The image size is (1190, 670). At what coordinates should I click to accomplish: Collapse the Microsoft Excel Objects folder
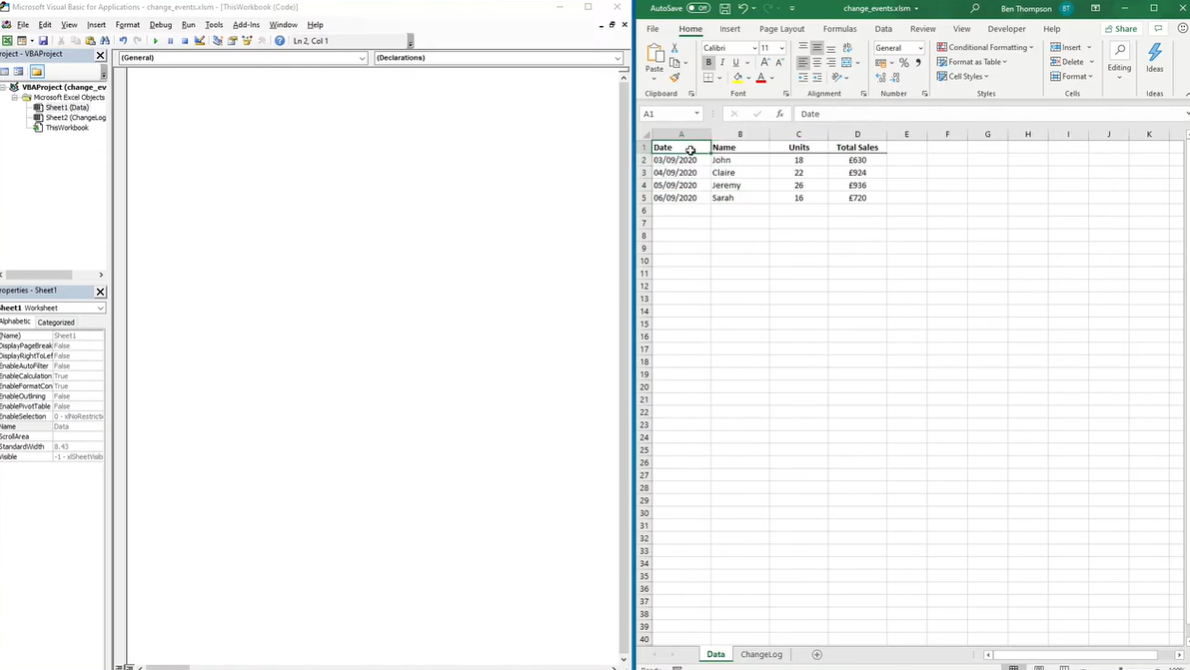point(14,98)
